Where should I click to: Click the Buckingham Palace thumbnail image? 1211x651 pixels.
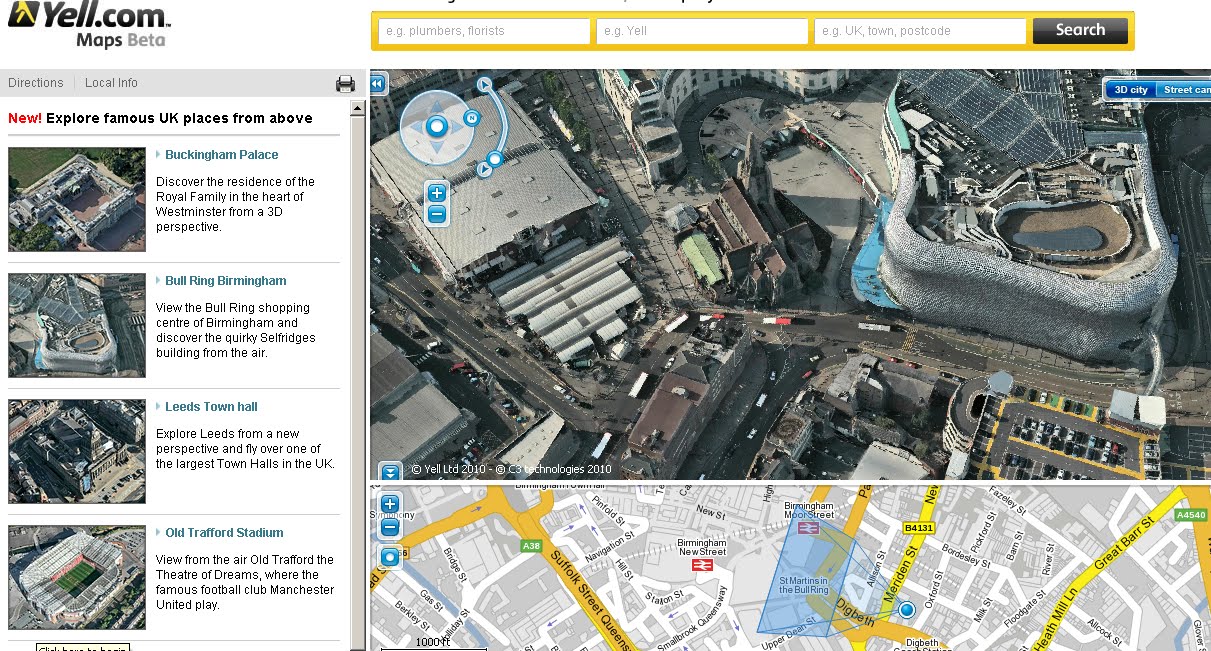(x=77, y=200)
